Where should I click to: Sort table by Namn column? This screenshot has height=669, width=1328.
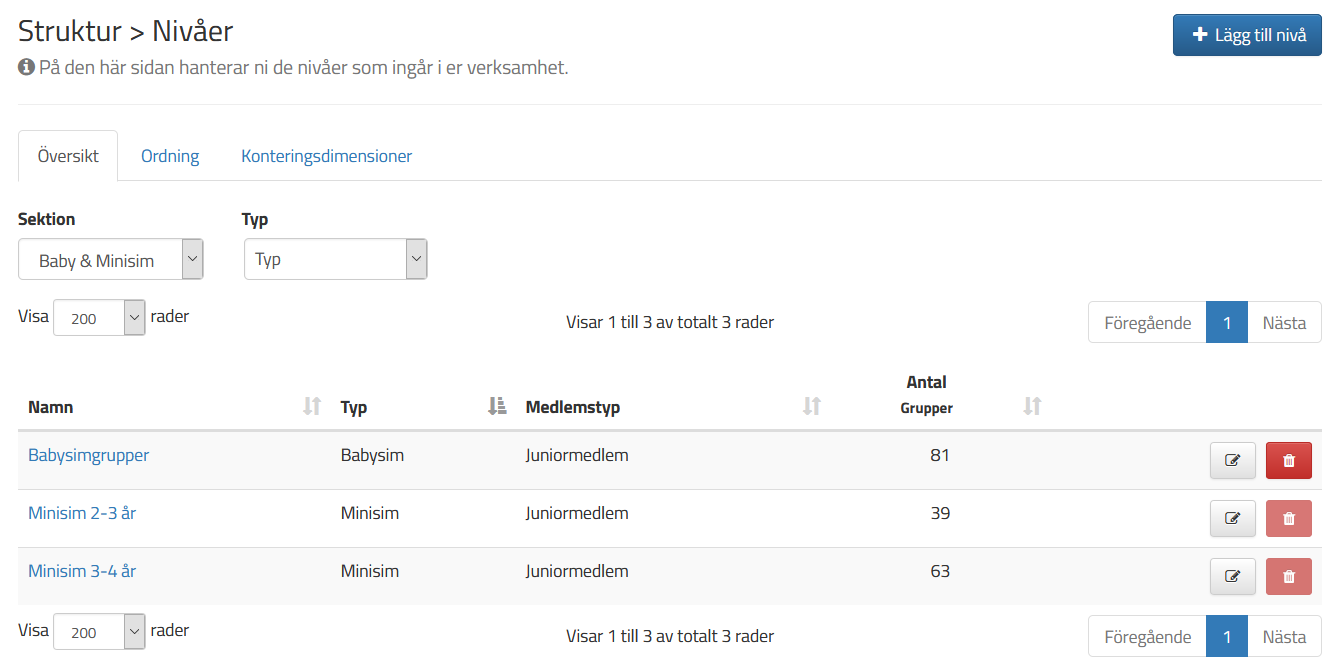312,406
